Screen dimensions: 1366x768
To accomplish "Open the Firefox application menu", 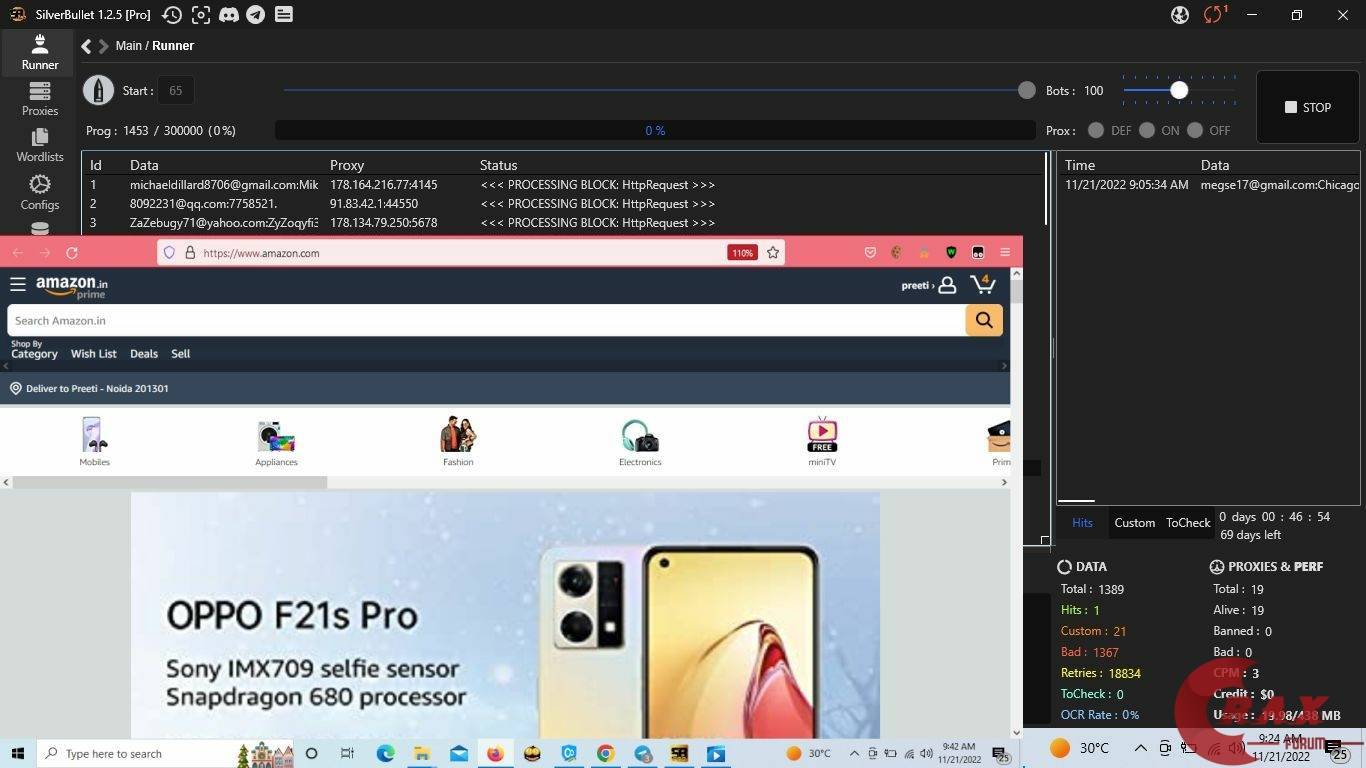I will coord(1005,252).
